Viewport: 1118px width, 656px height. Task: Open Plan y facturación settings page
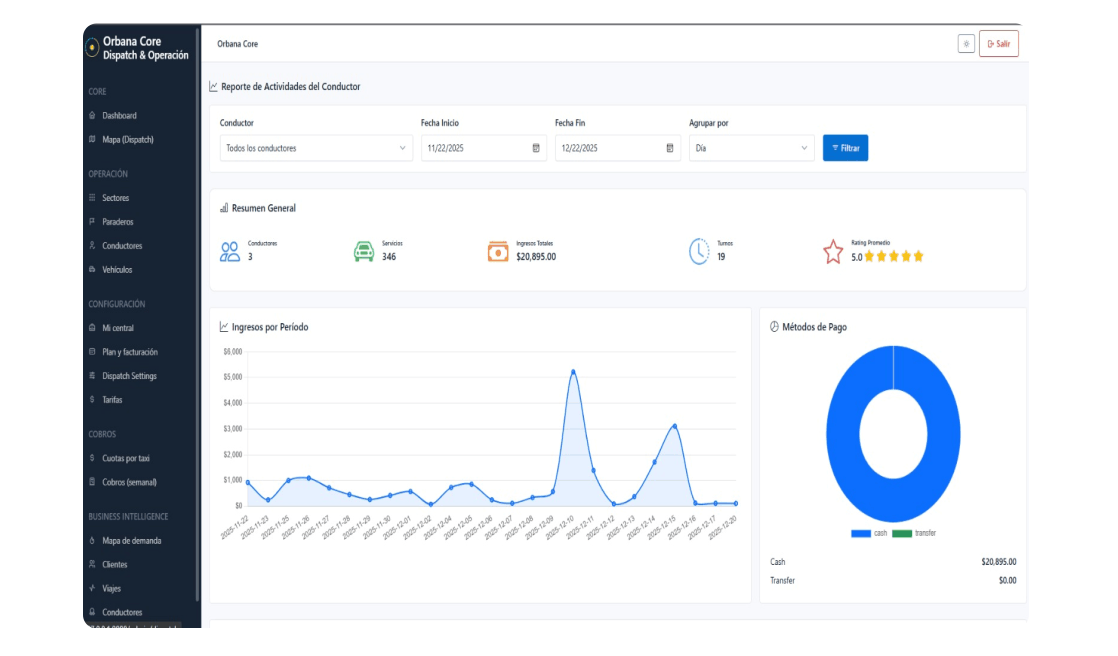click(x=129, y=352)
